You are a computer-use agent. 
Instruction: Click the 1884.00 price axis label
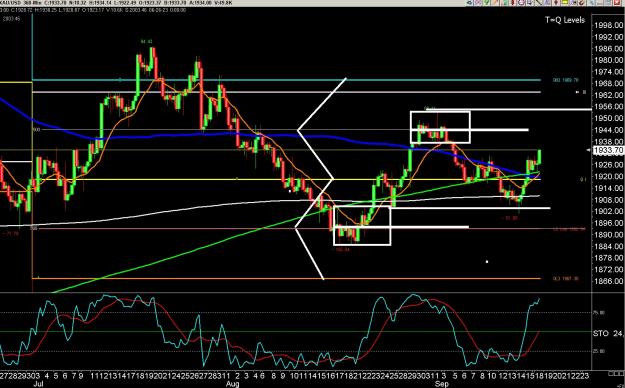[609, 246]
